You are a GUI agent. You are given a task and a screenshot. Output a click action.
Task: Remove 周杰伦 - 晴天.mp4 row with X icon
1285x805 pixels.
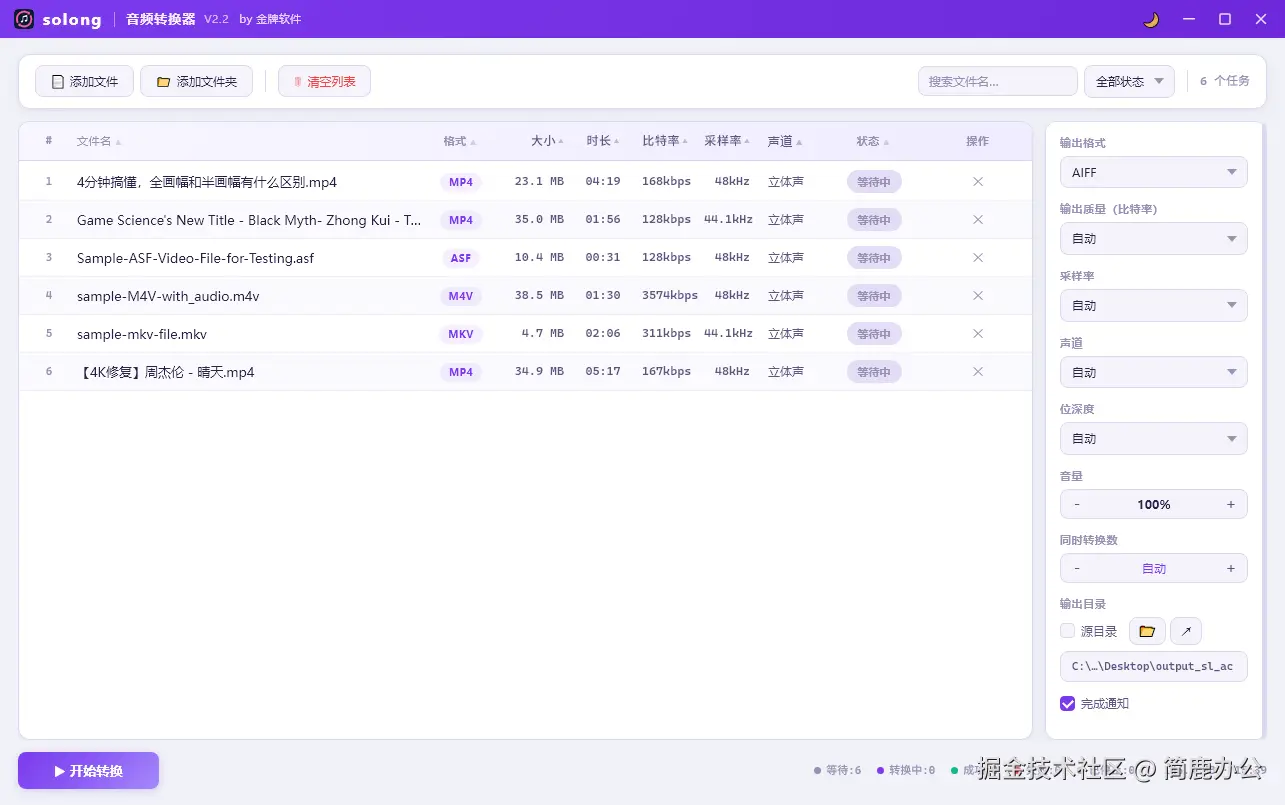click(x=978, y=371)
